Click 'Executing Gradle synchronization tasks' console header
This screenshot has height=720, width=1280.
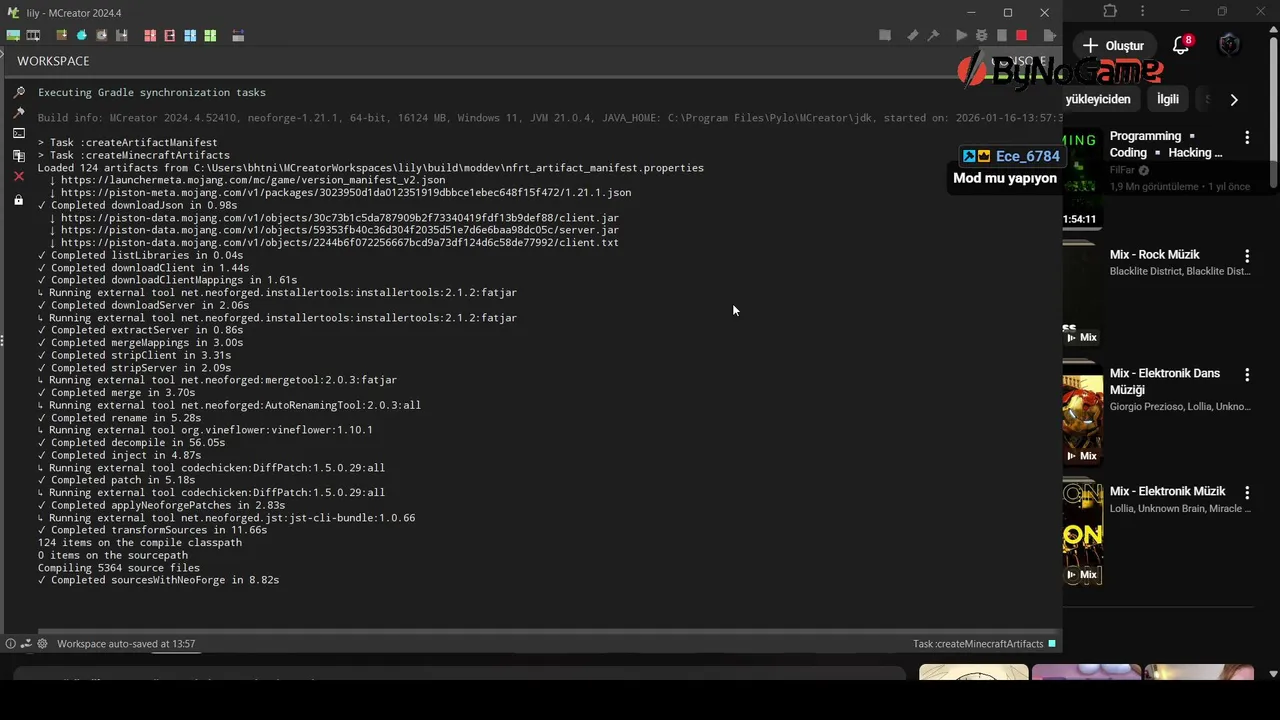(x=152, y=92)
